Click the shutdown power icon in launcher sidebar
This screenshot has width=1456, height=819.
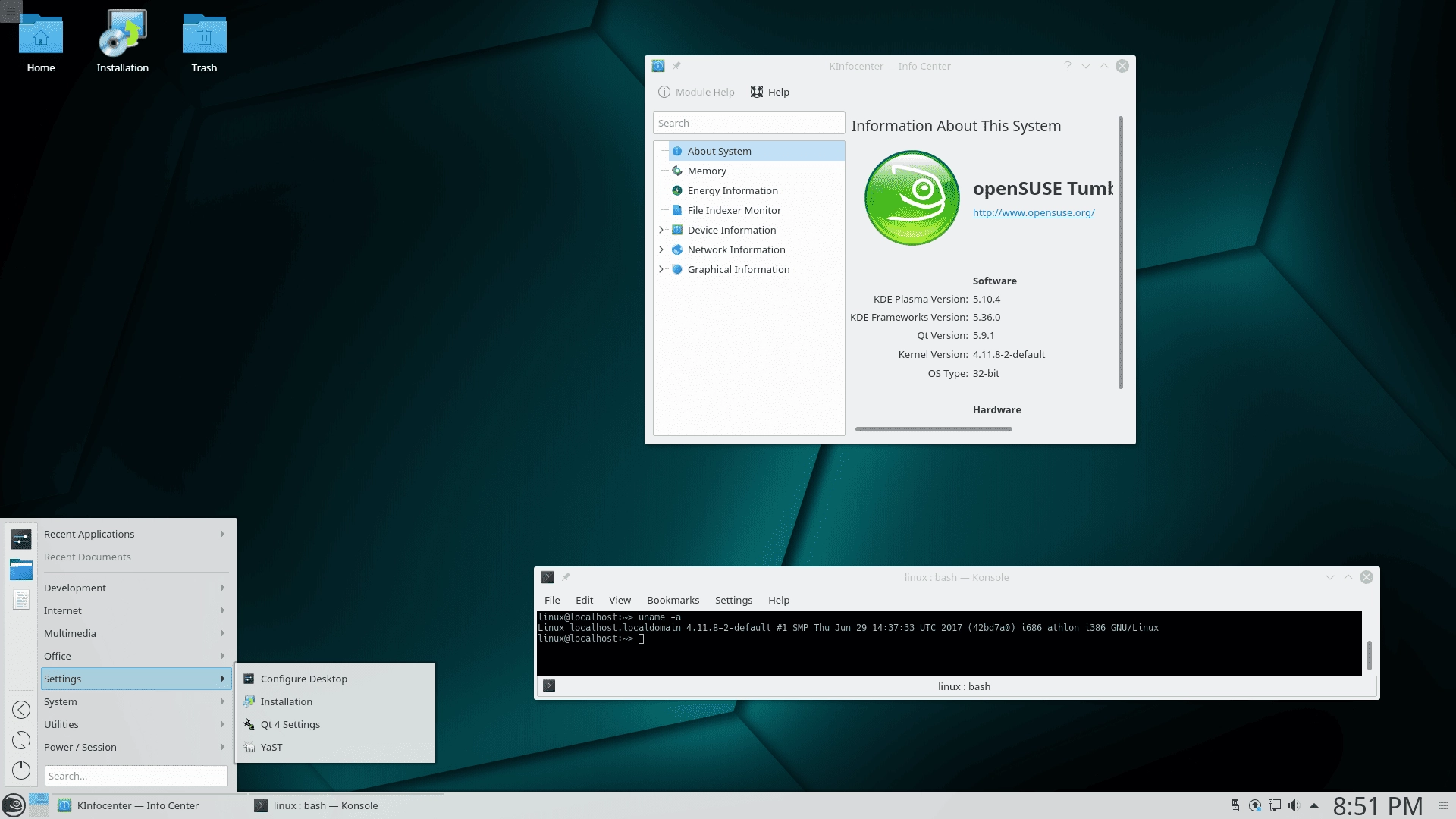pyautogui.click(x=21, y=770)
